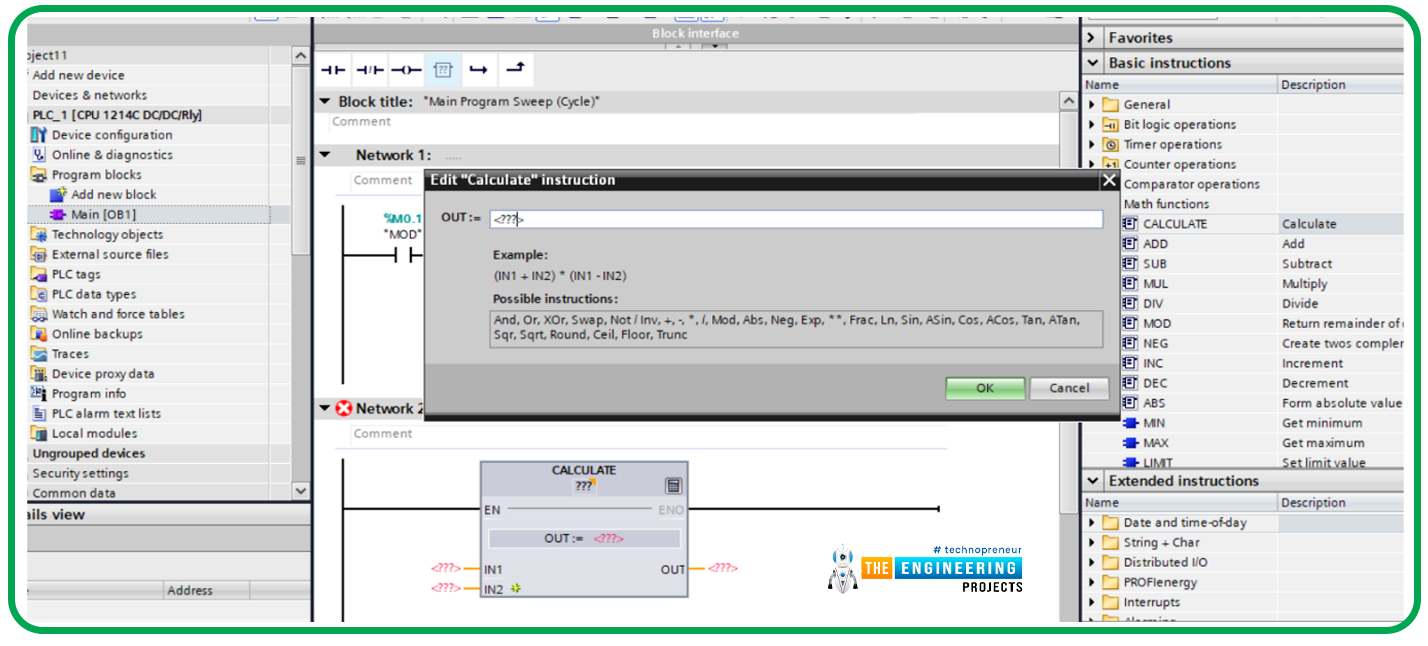This screenshot has width=1428, height=646.
Task: Expand Date and time-of-day folder
Action: [x=1093, y=523]
